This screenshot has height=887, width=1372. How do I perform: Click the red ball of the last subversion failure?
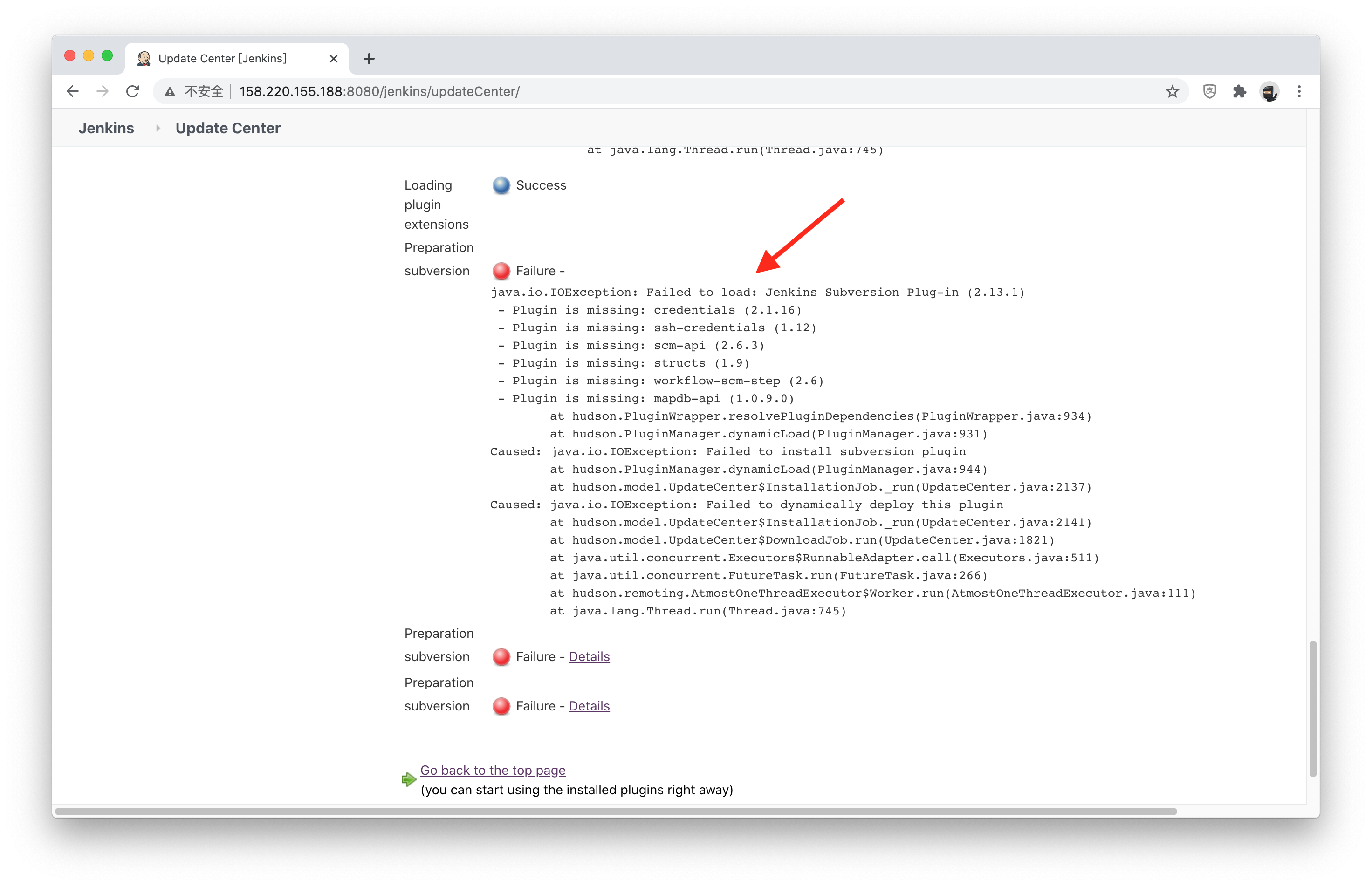pyautogui.click(x=501, y=706)
